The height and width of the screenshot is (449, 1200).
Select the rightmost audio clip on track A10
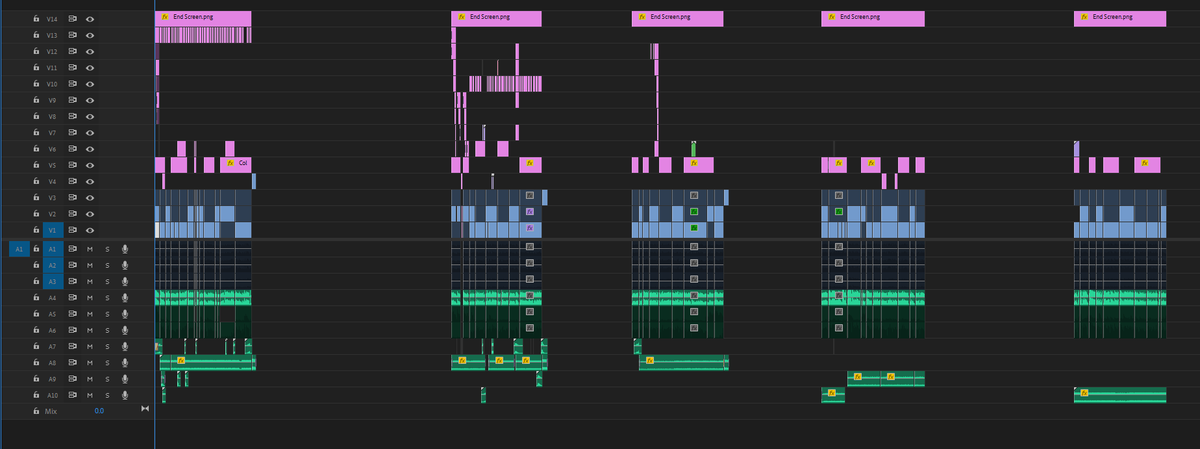pos(1120,395)
